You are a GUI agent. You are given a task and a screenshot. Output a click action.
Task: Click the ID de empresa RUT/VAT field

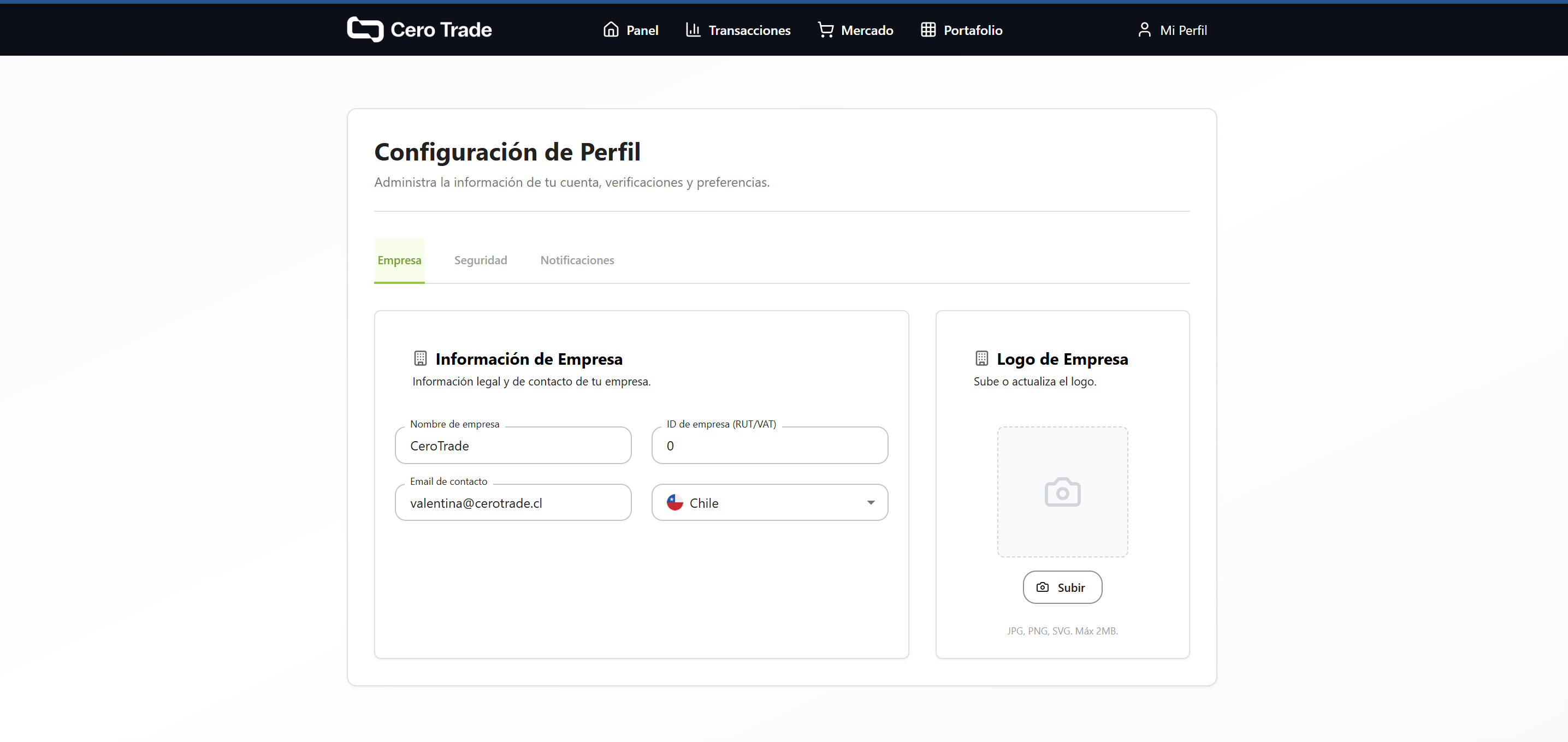click(770, 446)
